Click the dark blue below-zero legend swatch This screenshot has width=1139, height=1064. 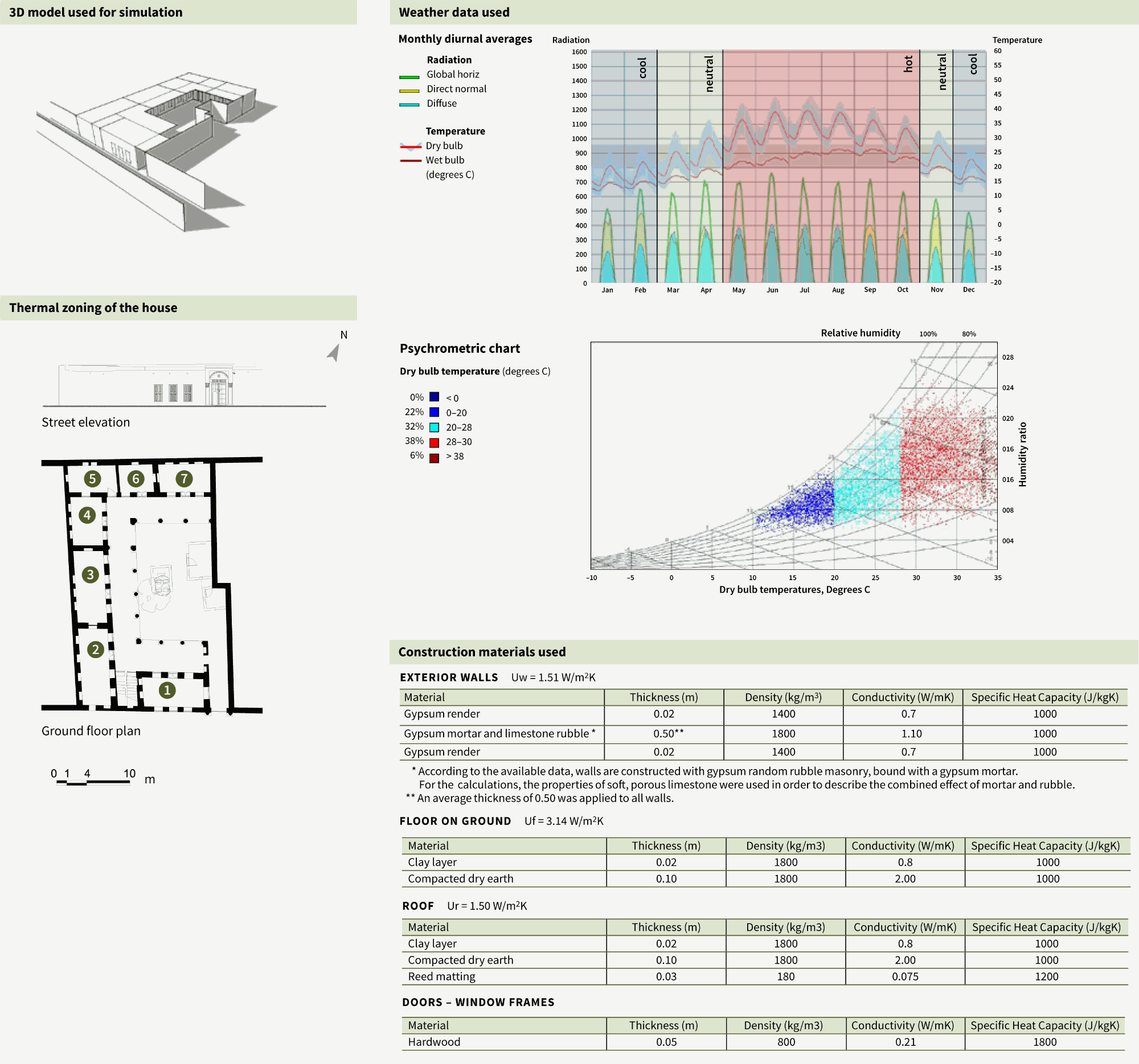click(435, 397)
